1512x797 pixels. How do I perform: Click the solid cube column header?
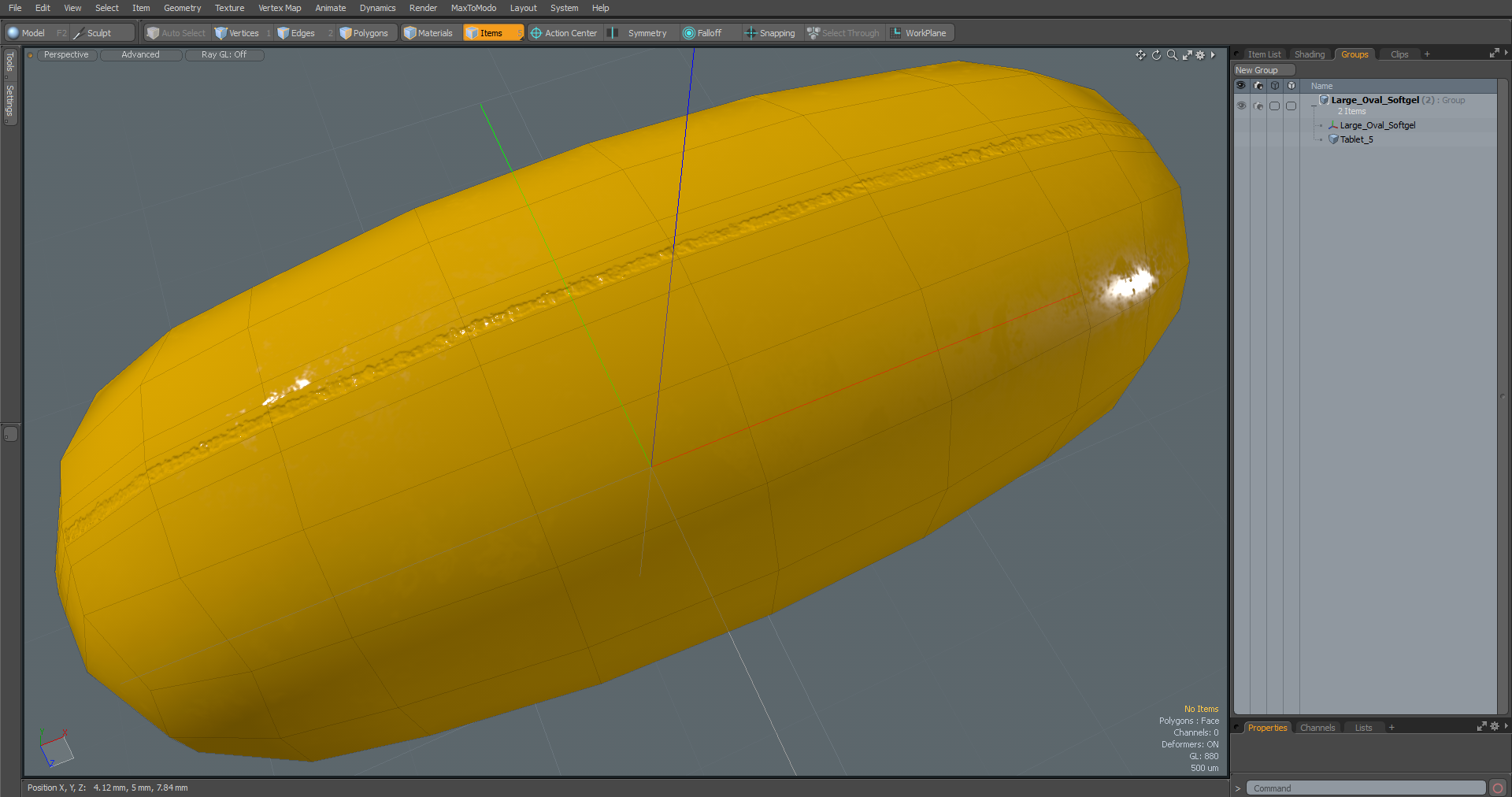[x=1291, y=85]
